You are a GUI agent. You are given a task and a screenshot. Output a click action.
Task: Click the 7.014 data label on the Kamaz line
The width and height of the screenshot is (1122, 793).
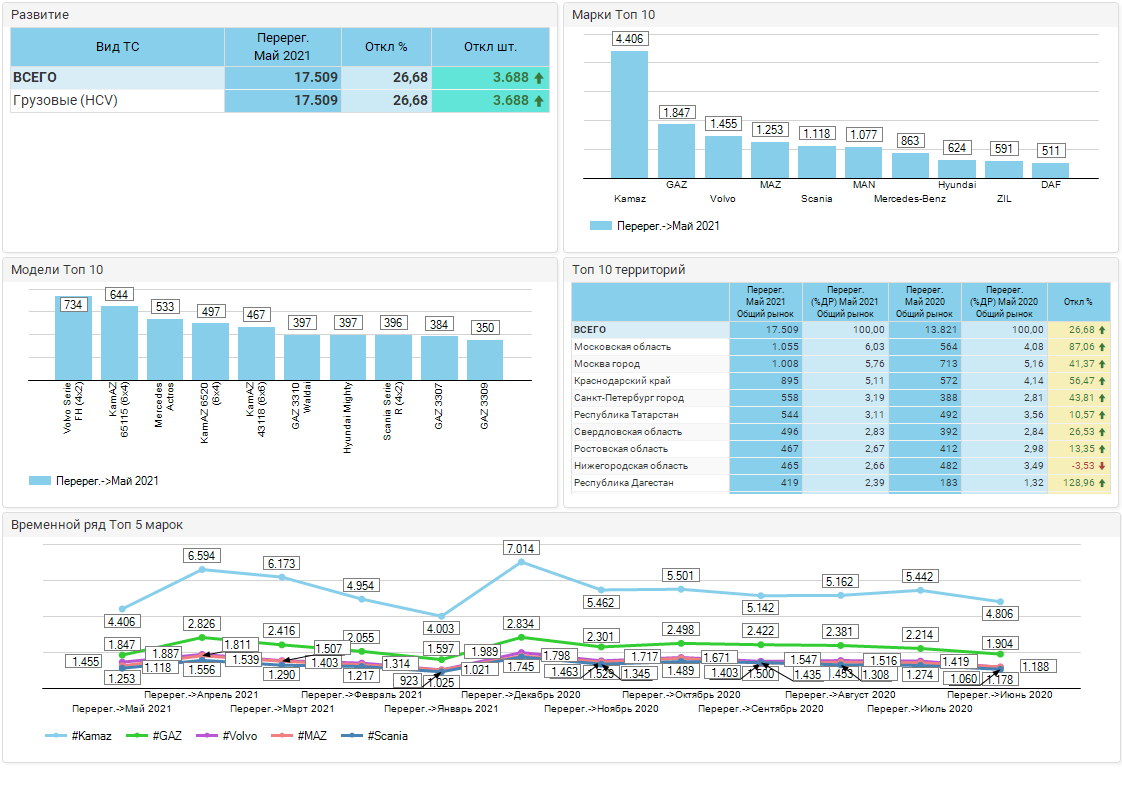tap(522, 548)
